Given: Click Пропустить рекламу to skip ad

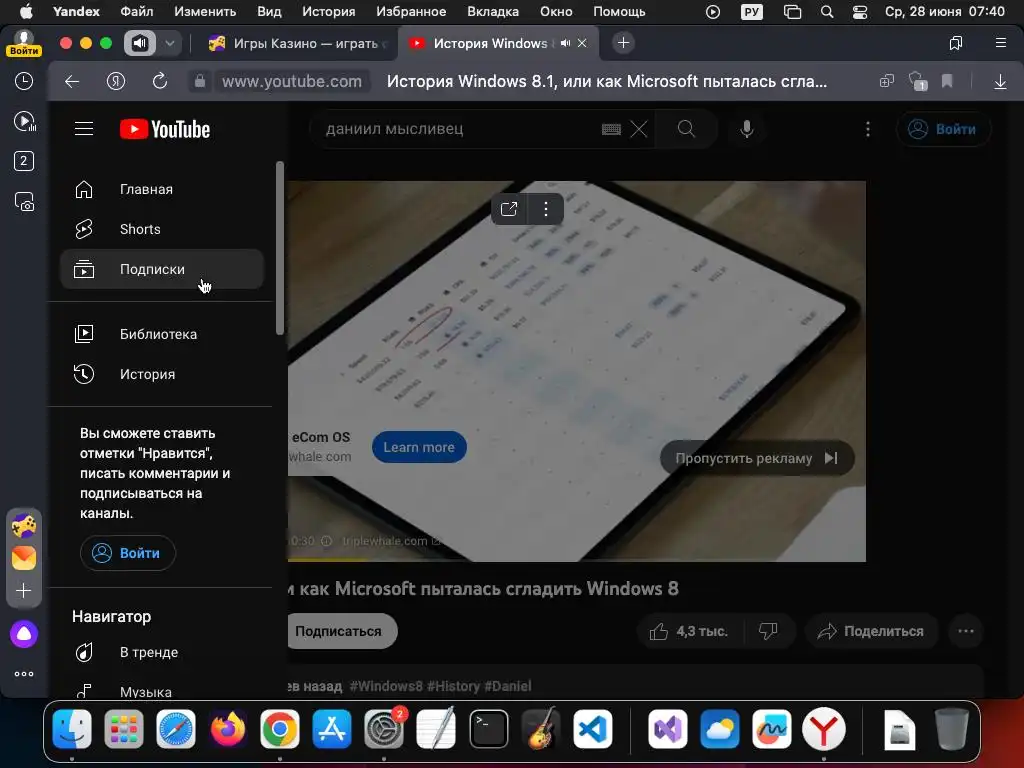Looking at the screenshot, I should tap(757, 458).
